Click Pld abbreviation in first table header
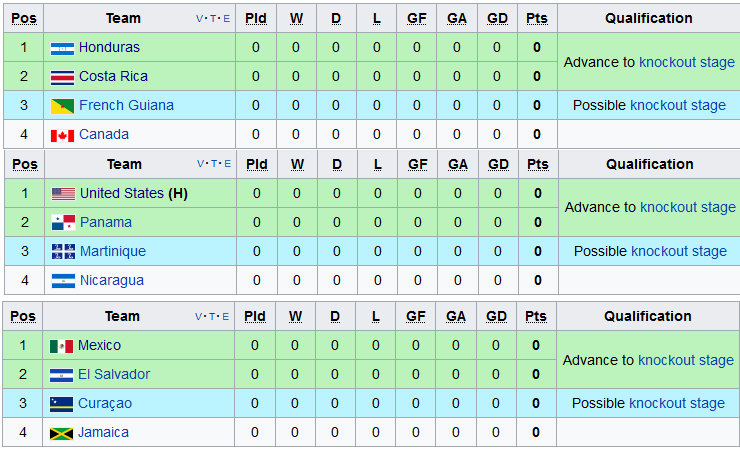This screenshot has height=450, width=740. pyautogui.click(x=256, y=18)
